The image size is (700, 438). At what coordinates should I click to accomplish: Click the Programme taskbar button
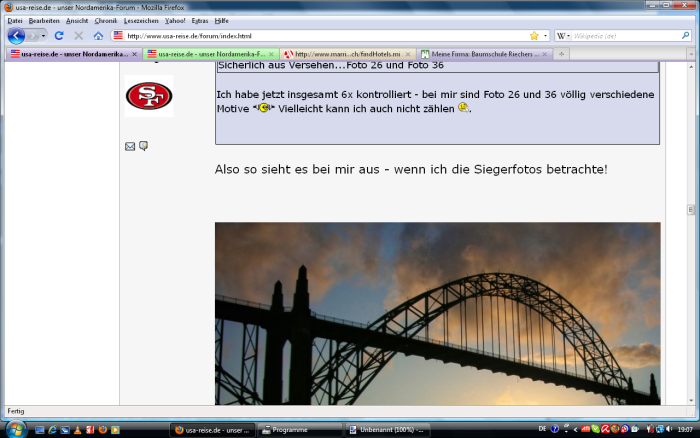click(298, 429)
